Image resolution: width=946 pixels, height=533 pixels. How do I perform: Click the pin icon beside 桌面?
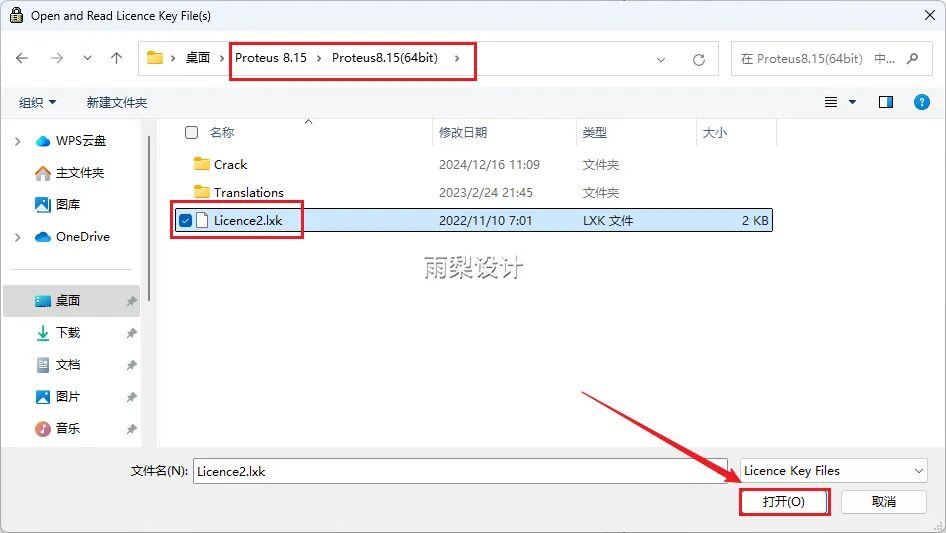pos(131,301)
